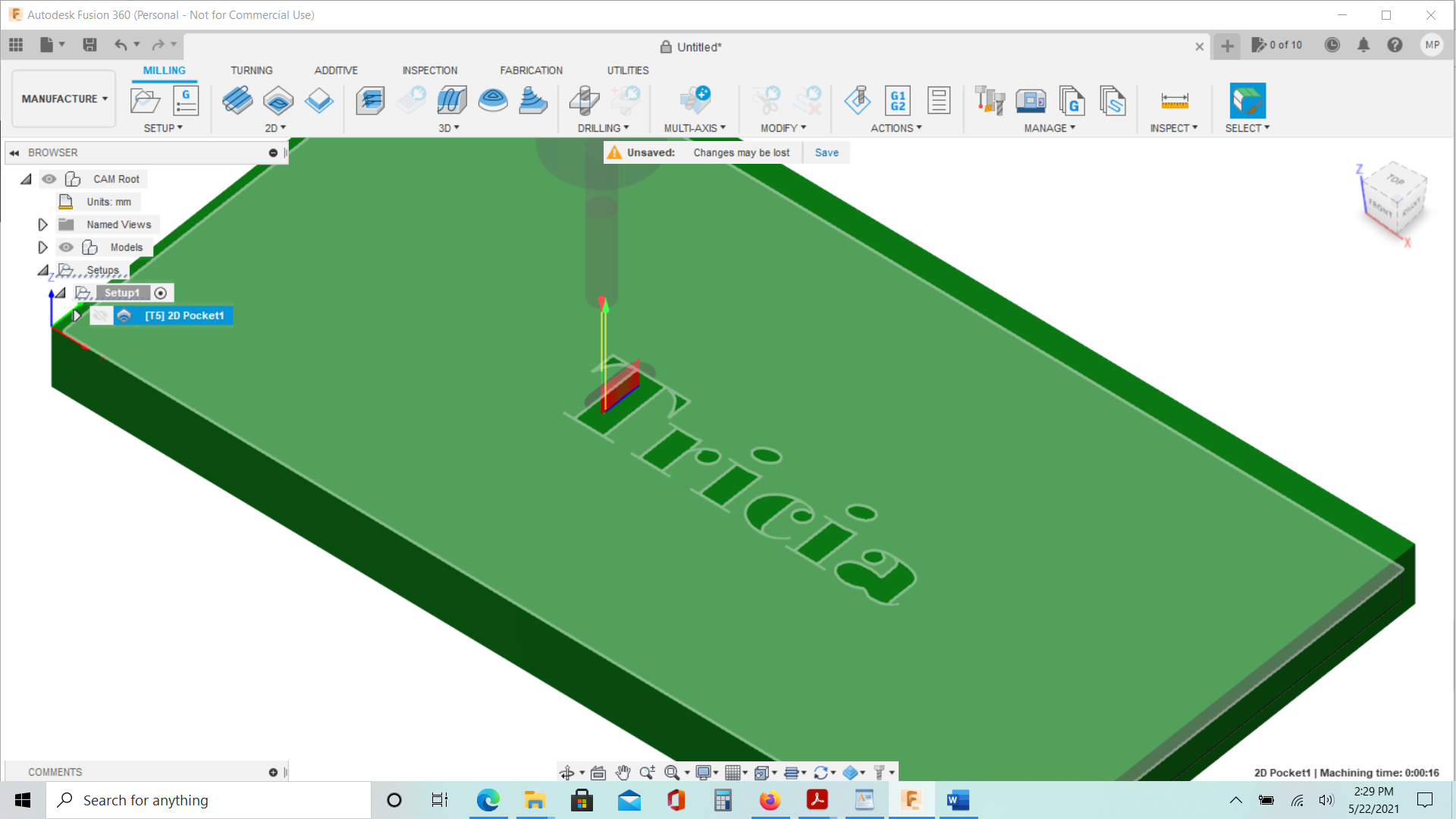
Task: Select the [T5] 2D Pocket1 tree item
Action: pyautogui.click(x=184, y=315)
